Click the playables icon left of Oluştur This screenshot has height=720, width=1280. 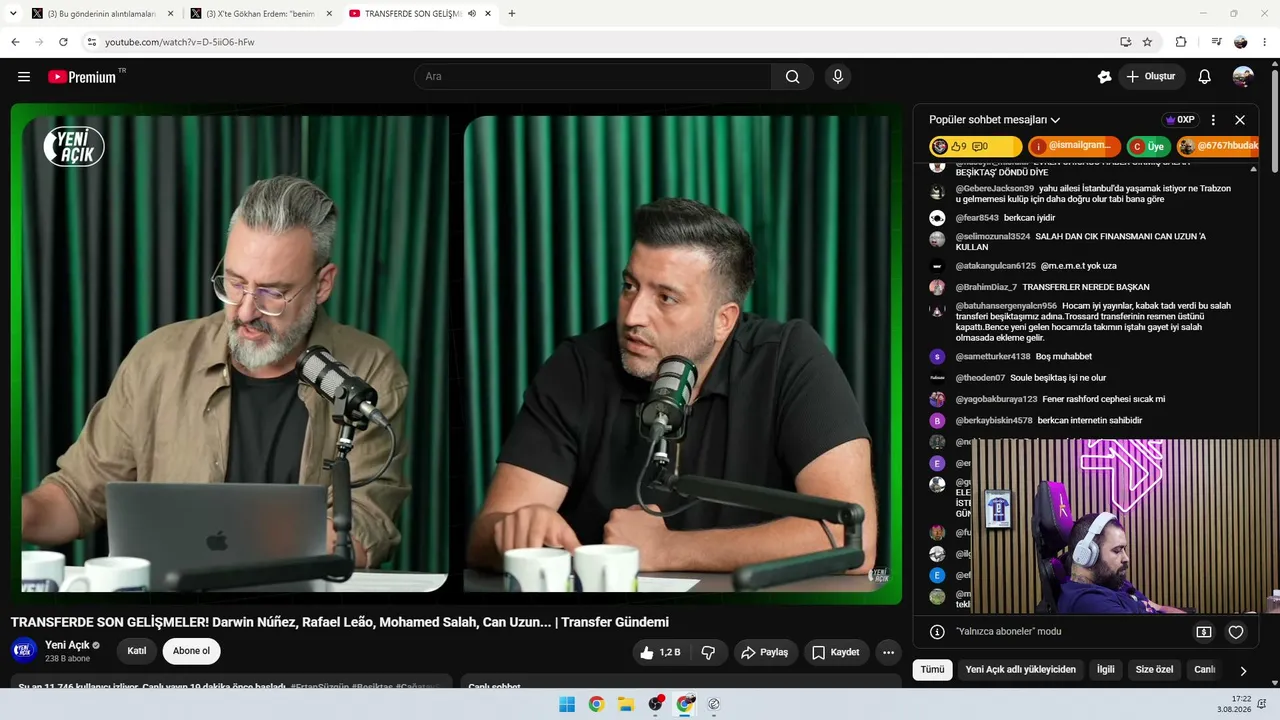coord(1104,77)
